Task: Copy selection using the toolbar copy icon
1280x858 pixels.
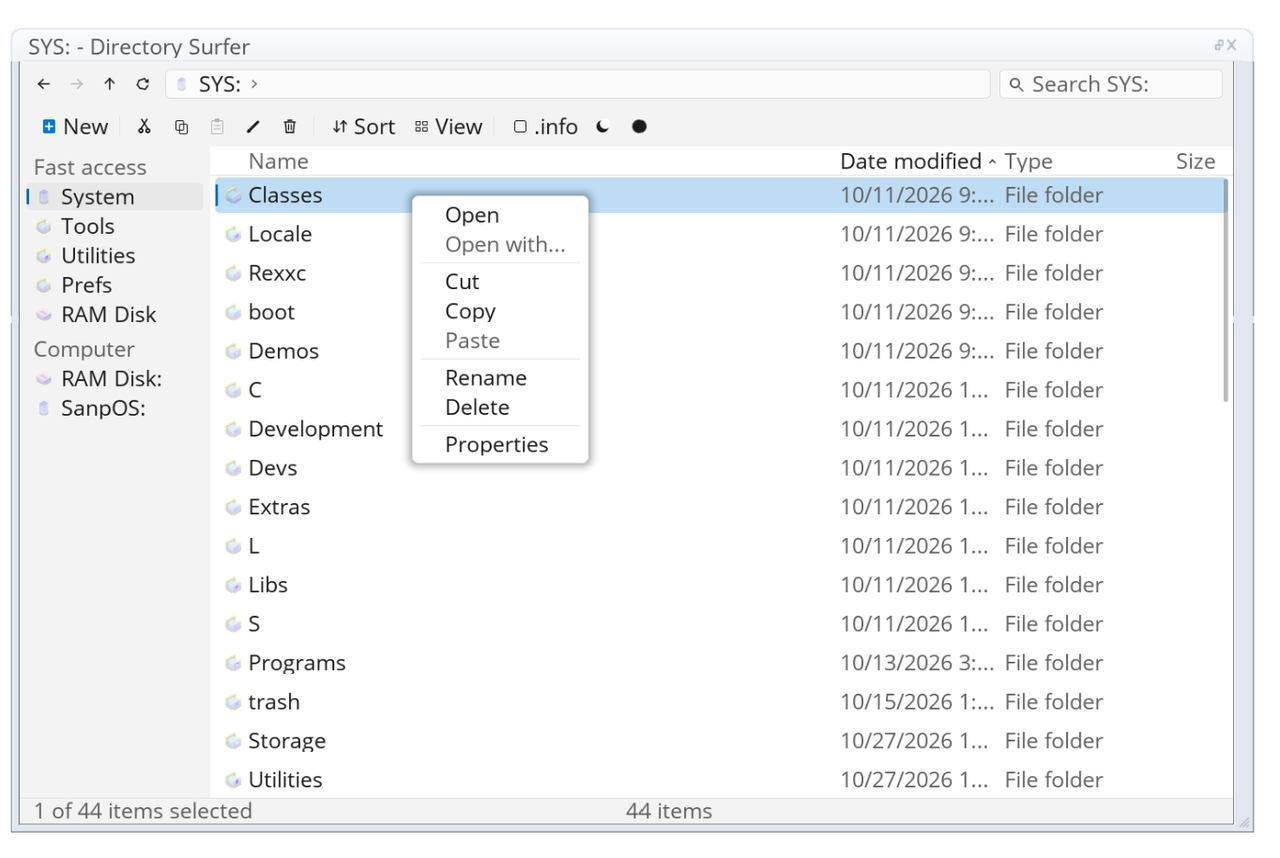Action: (181, 126)
